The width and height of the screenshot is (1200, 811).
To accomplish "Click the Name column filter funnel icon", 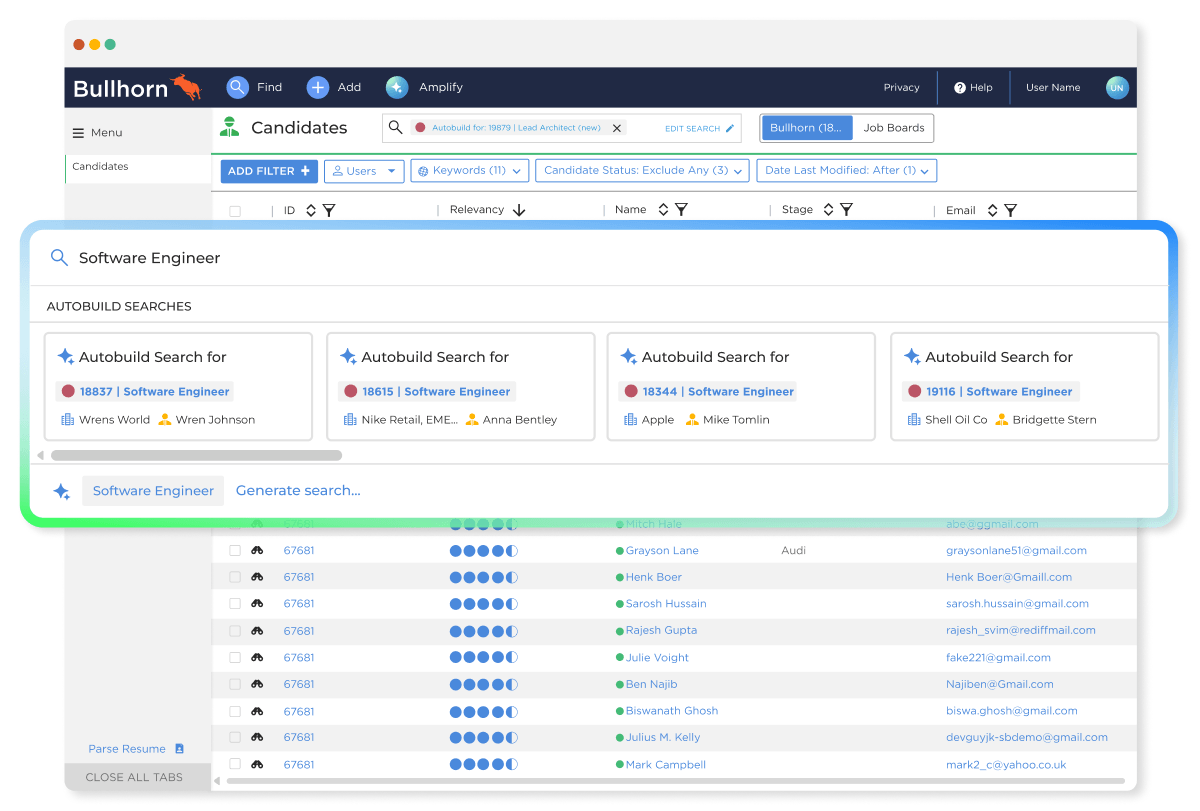I will pyautogui.click(x=681, y=210).
